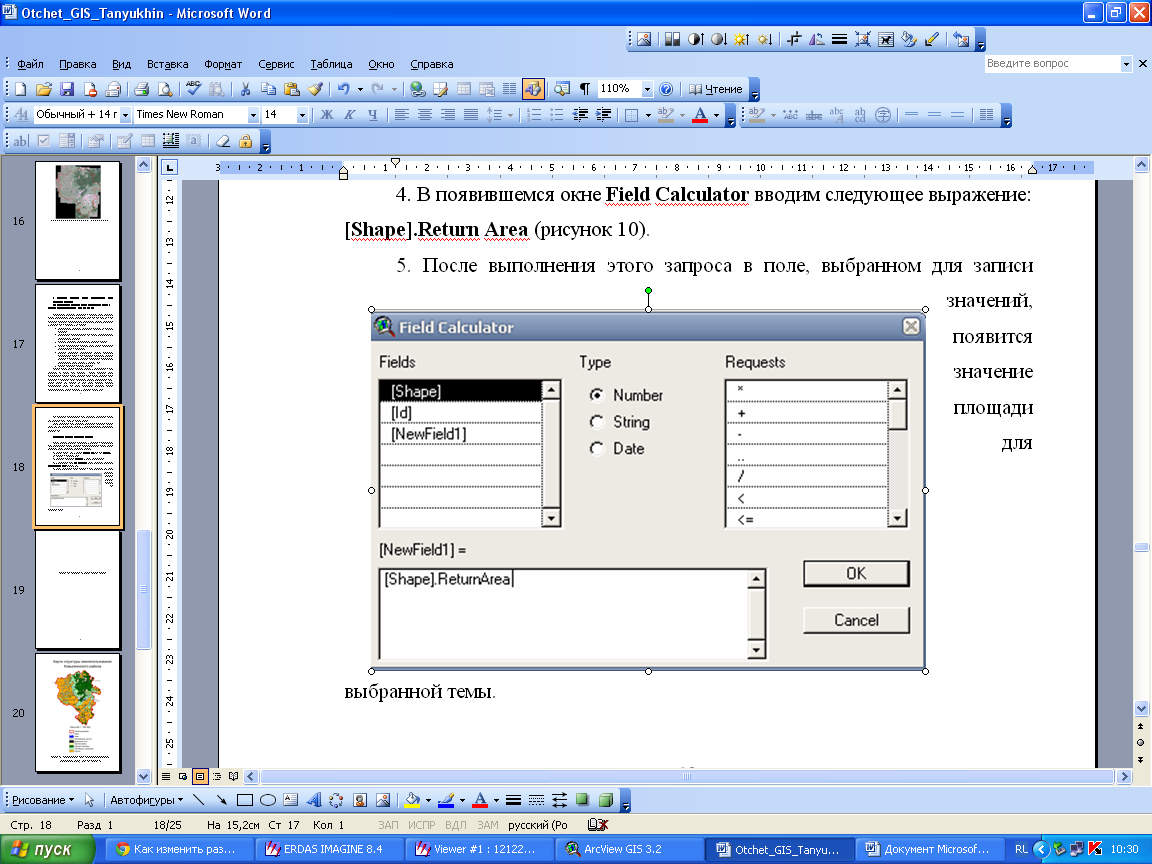
Task: Open Word help question icon
Action: 666,89
